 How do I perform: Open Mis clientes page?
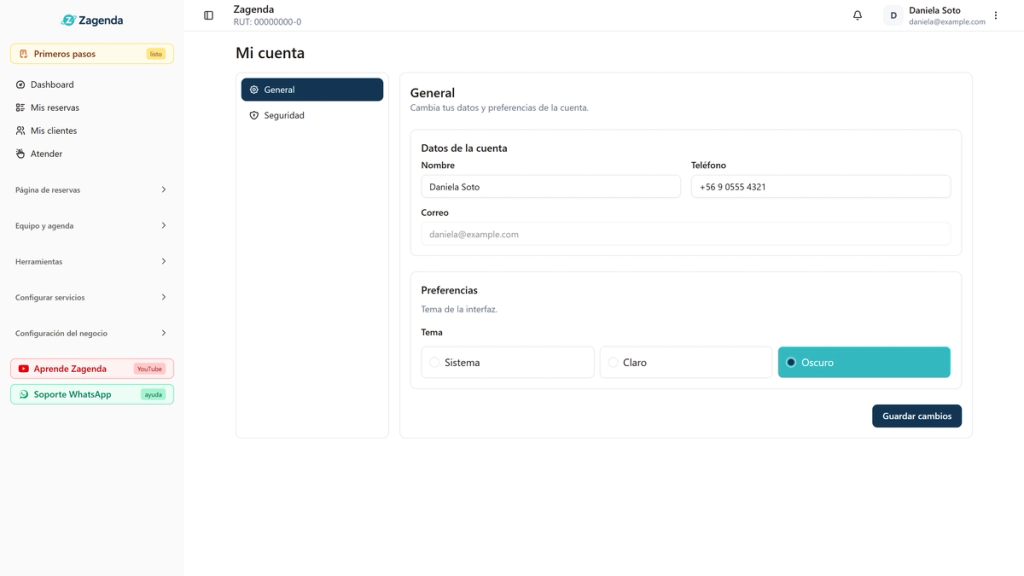click(91, 131)
